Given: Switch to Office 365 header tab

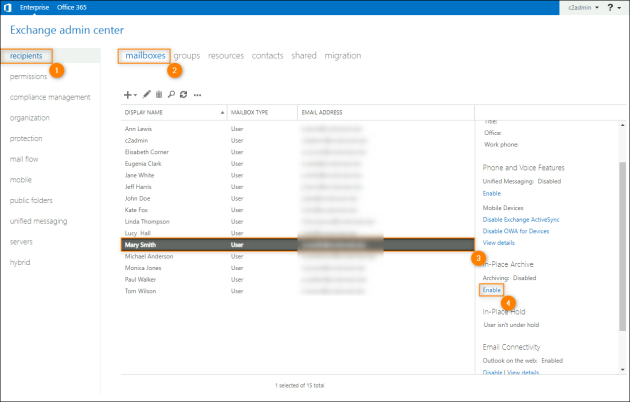Looking at the screenshot, I should click(x=72, y=7).
